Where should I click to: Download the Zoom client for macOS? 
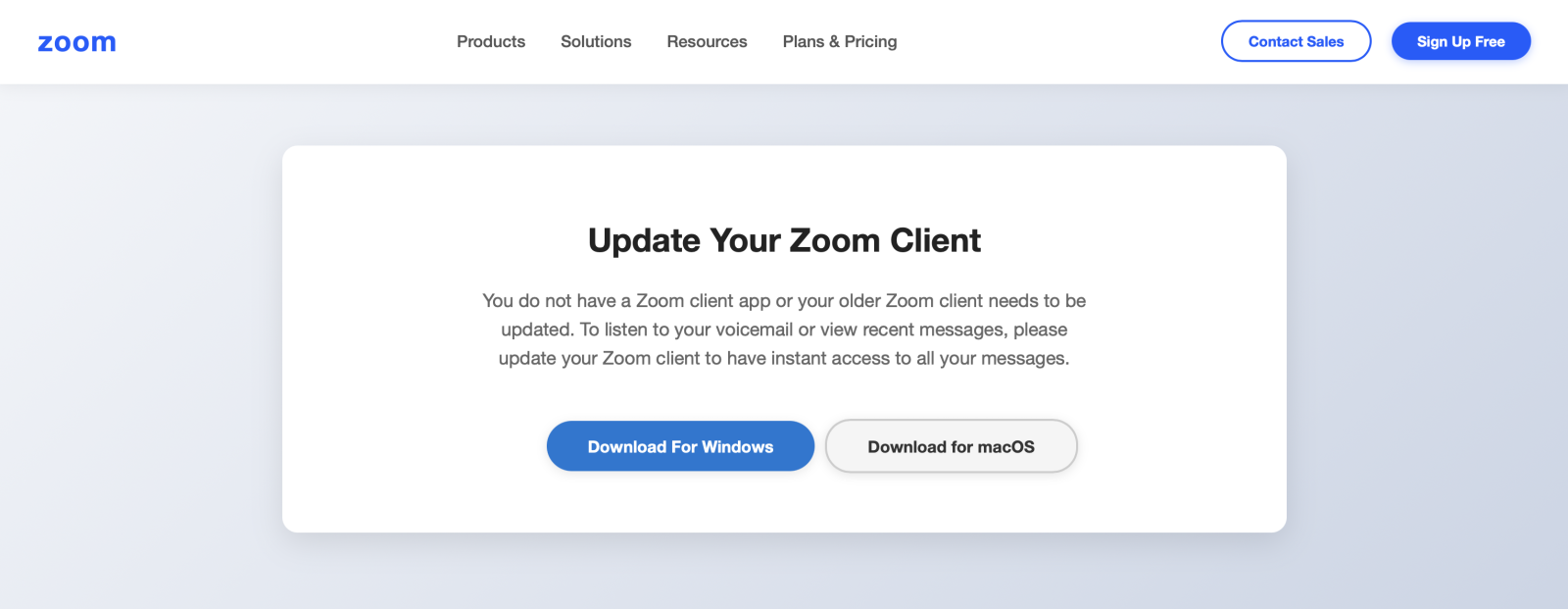951,446
